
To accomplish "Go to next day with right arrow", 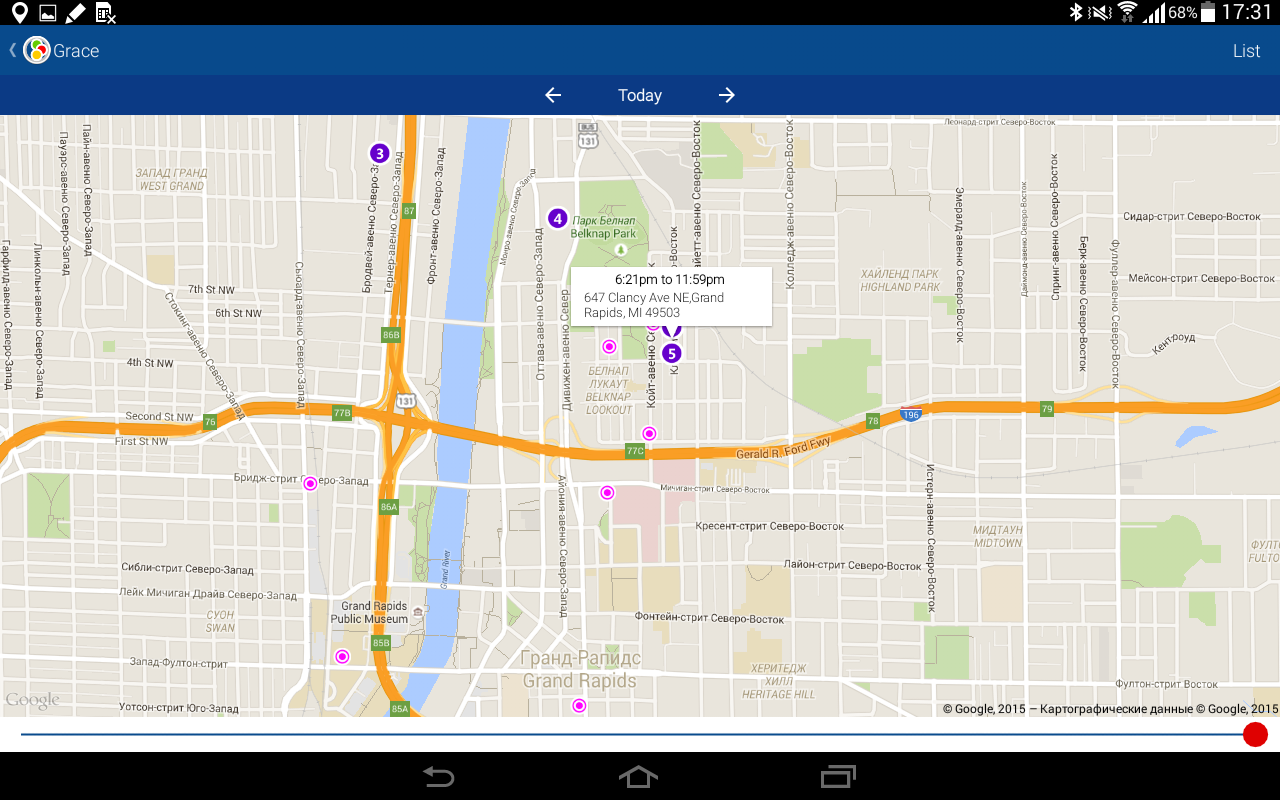I will point(727,95).
